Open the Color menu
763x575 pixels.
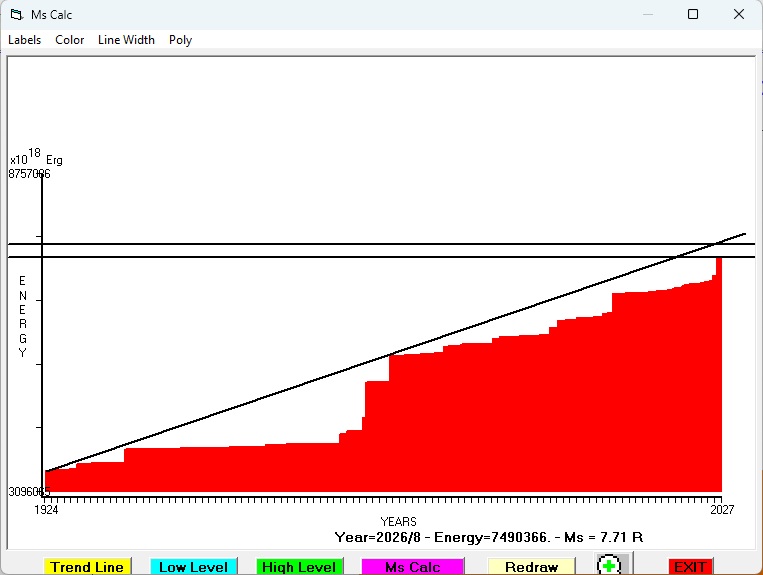click(x=70, y=40)
